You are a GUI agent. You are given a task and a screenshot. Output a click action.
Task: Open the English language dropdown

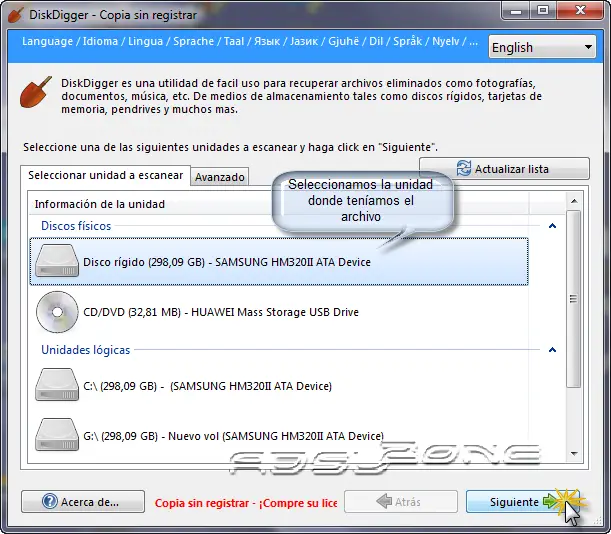click(542, 47)
